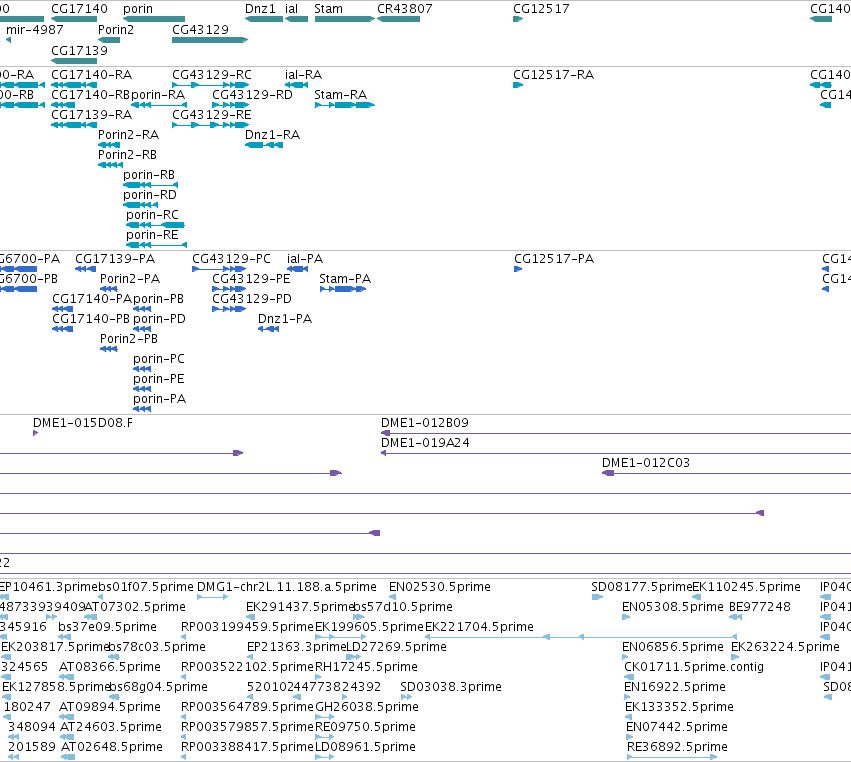Select the porin-RA transcript
The width and height of the screenshot is (851, 762).
click(x=159, y=105)
